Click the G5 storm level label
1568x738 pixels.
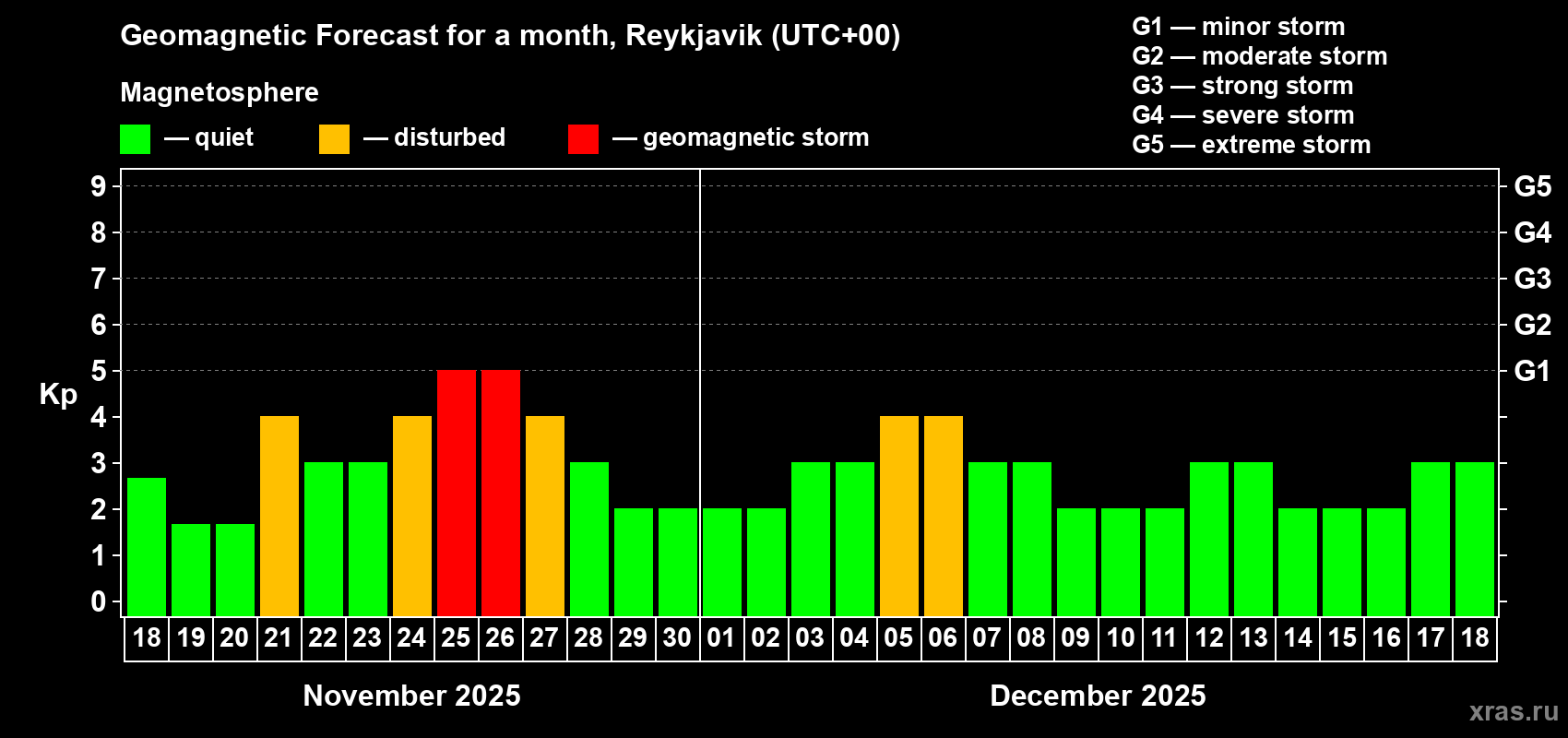point(1532,186)
